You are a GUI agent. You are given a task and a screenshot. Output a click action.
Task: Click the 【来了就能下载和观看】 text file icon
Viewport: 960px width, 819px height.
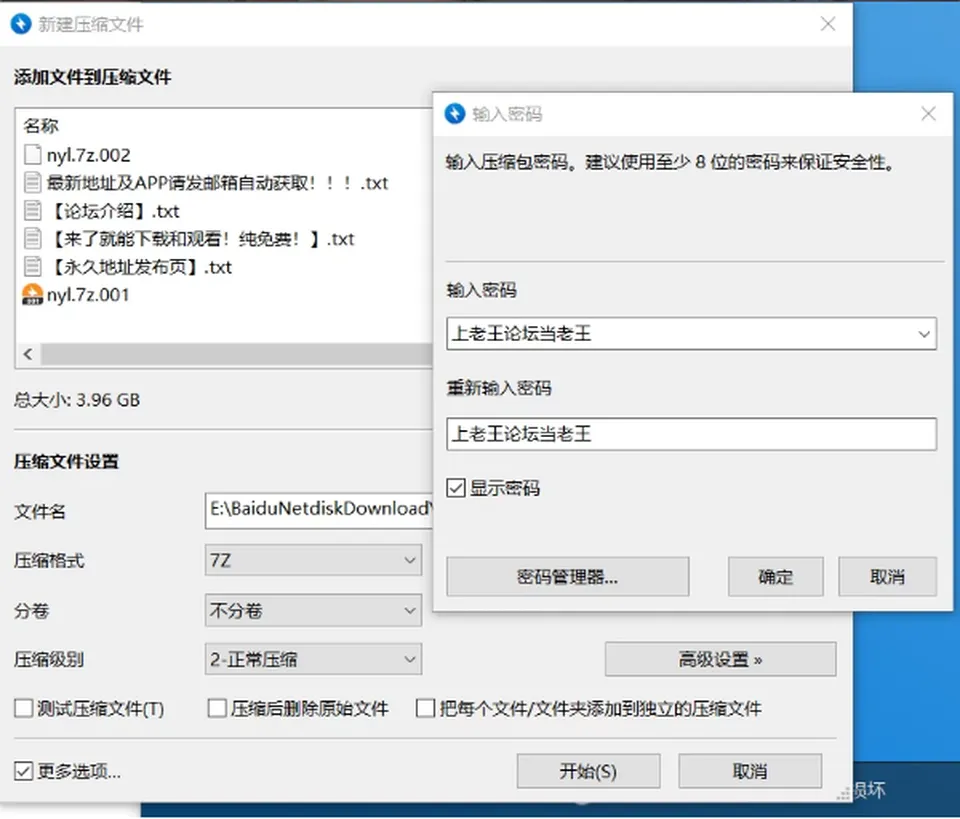(32, 238)
